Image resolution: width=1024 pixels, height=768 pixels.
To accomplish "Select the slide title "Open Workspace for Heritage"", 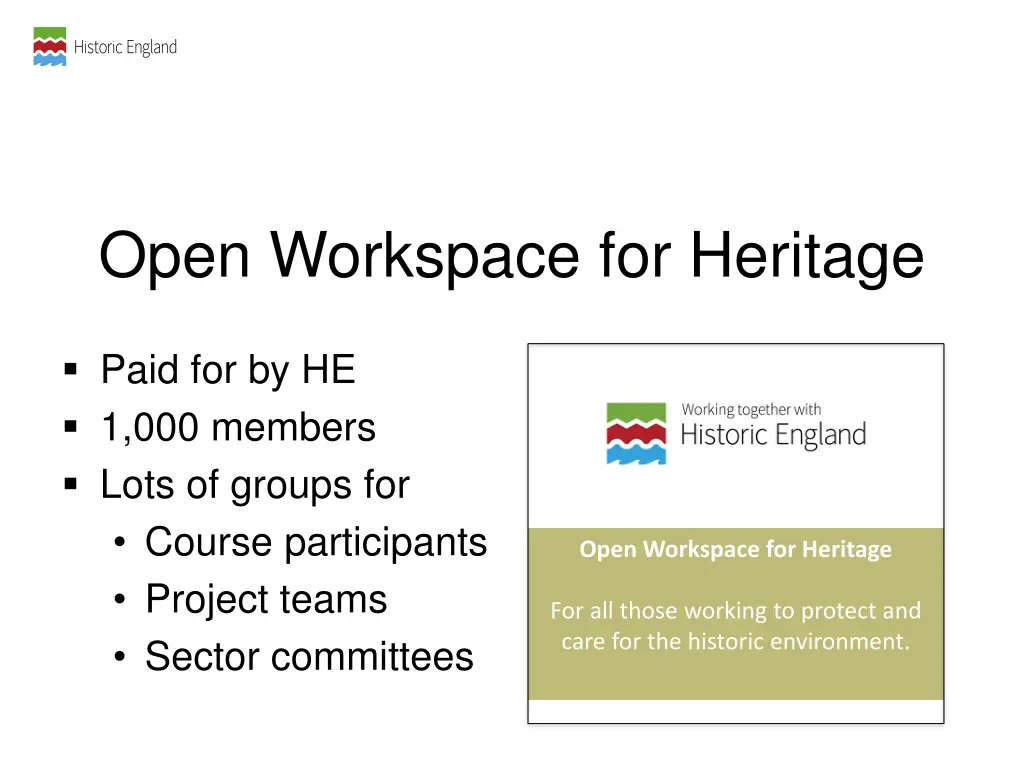I will (511, 256).
